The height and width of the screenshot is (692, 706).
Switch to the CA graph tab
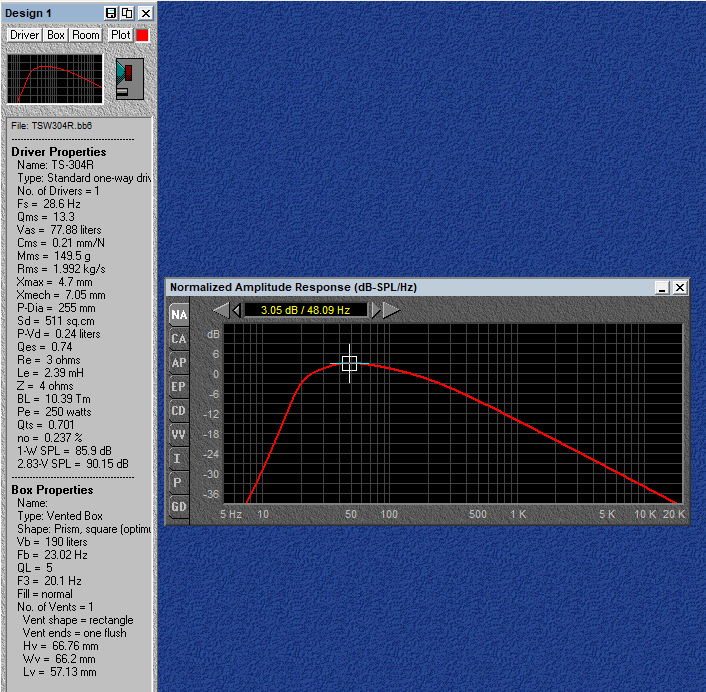(179, 339)
